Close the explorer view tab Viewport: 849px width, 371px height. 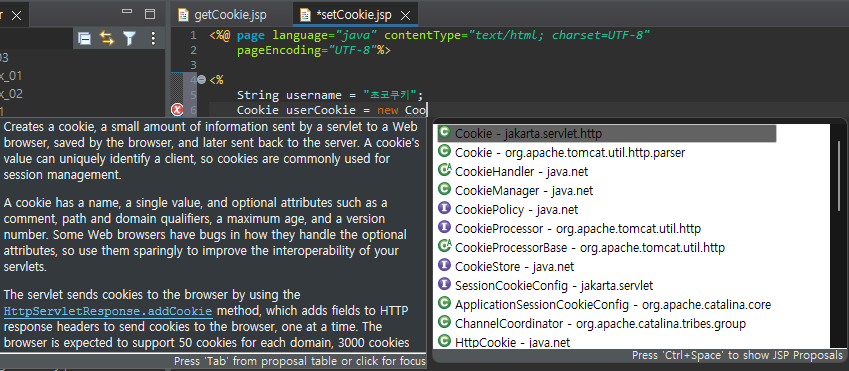pyautogui.click(x=16, y=16)
